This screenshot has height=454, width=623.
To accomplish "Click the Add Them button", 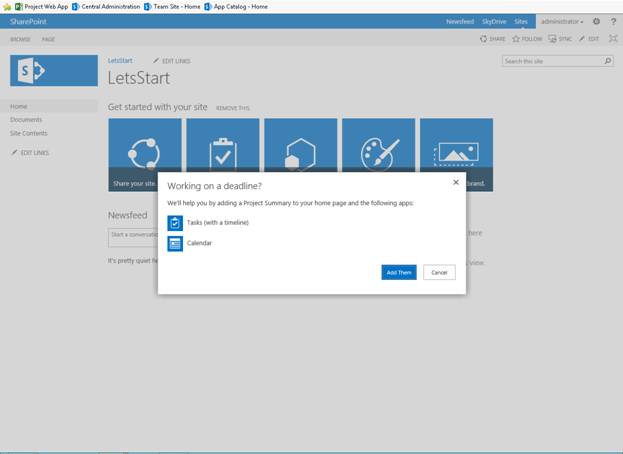I will (x=399, y=272).
